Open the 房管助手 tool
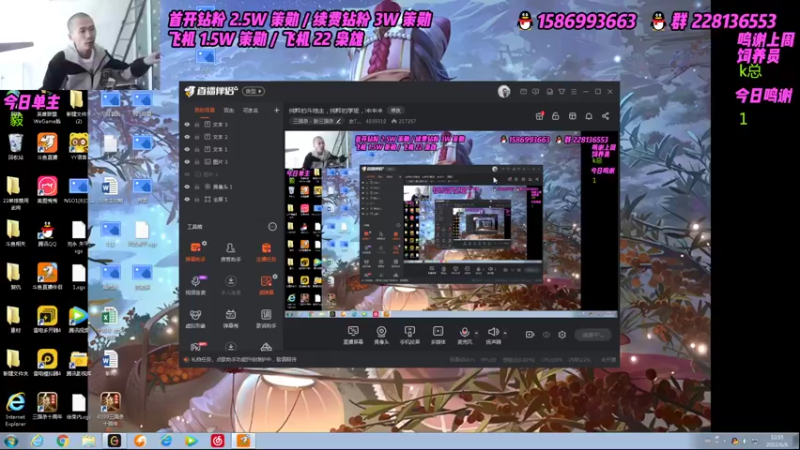This screenshot has width=800, height=450. tap(231, 252)
